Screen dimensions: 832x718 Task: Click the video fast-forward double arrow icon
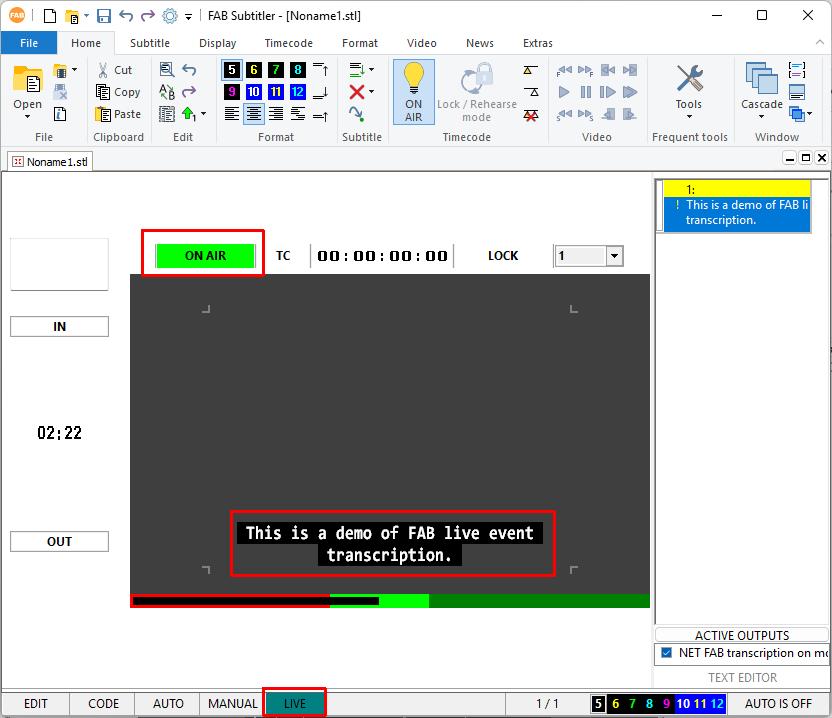coord(630,92)
